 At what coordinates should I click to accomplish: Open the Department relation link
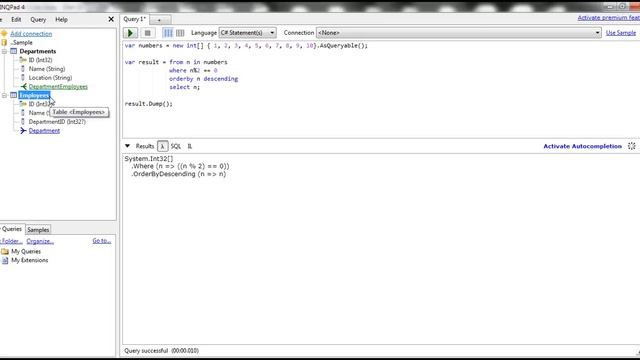coord(44,131)
